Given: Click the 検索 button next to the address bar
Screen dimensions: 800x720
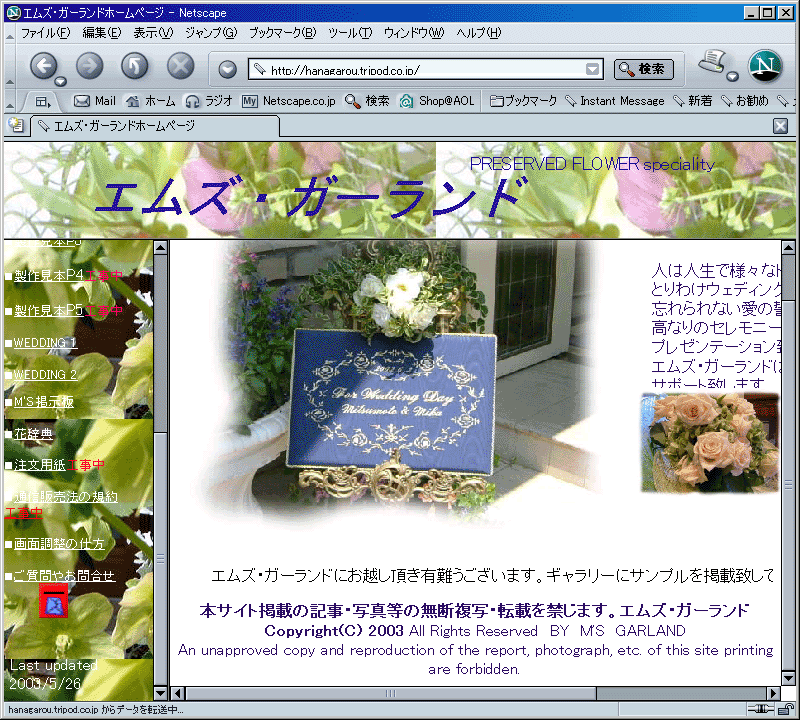Looking at the screenshot, I should pos(644,69).
